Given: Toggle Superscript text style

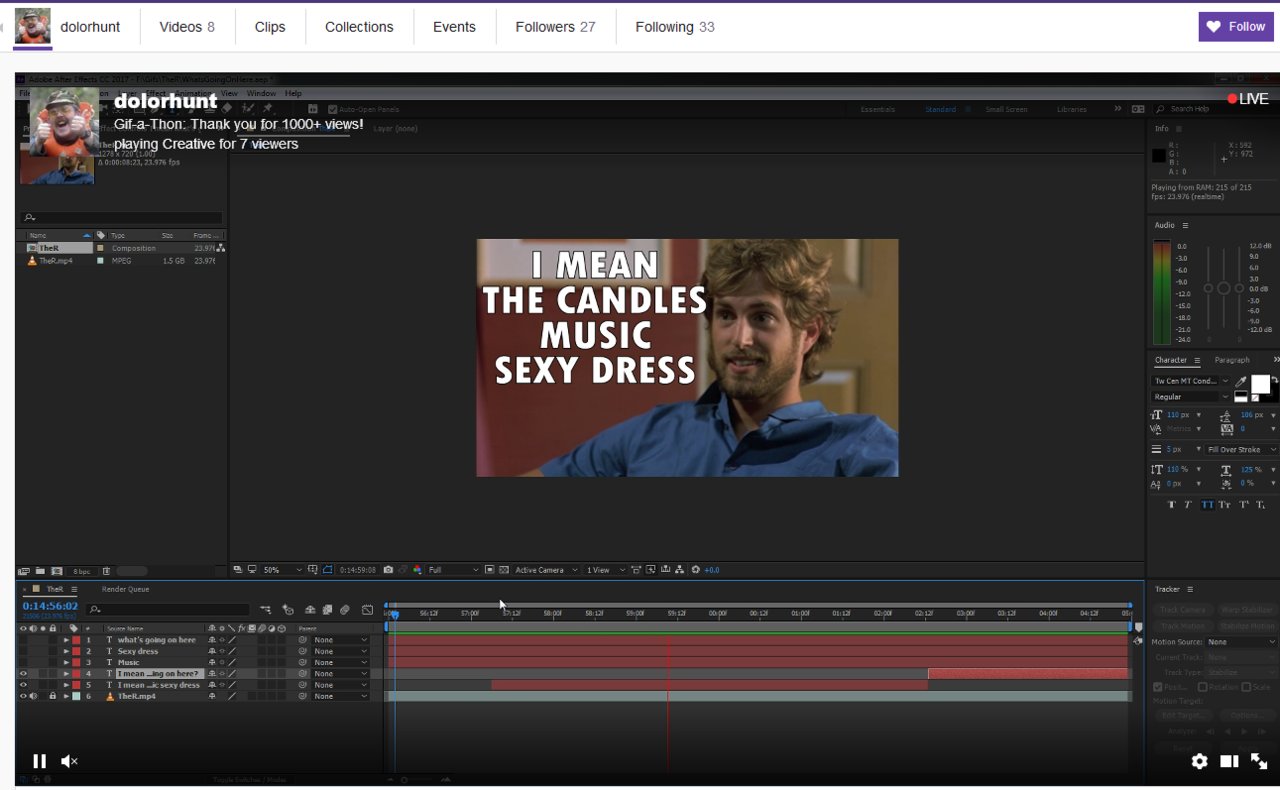Looking at the screenshot, I should tap(1244, 505).
